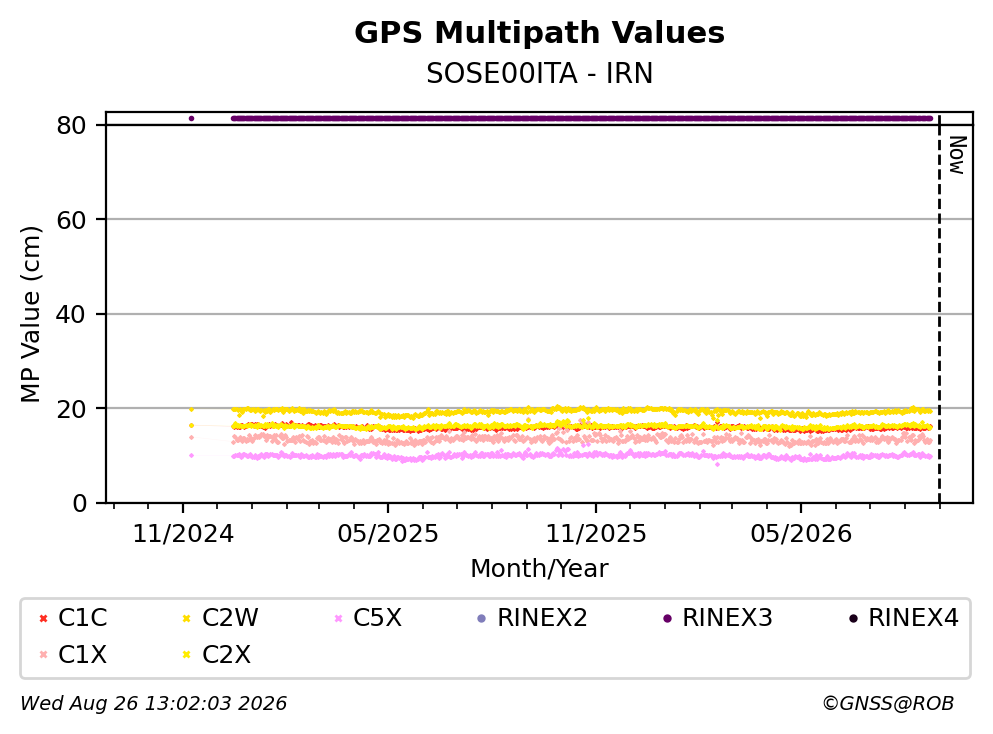
Task: Click the 05/2025 x-axis tick label
Action: [x=388, y=534]
